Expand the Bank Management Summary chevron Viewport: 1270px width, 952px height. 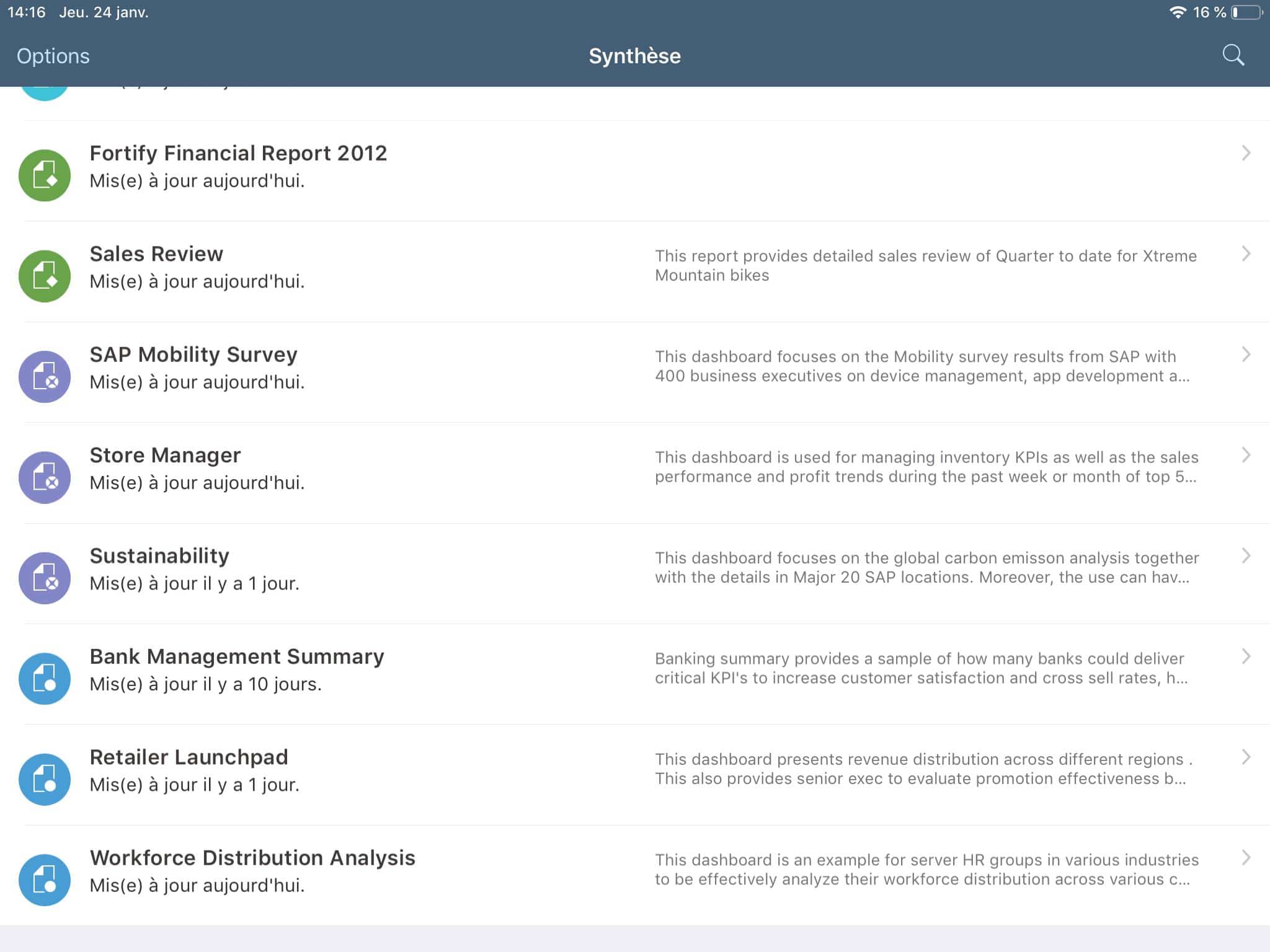pyautogui.click(x=1246, y=656)
